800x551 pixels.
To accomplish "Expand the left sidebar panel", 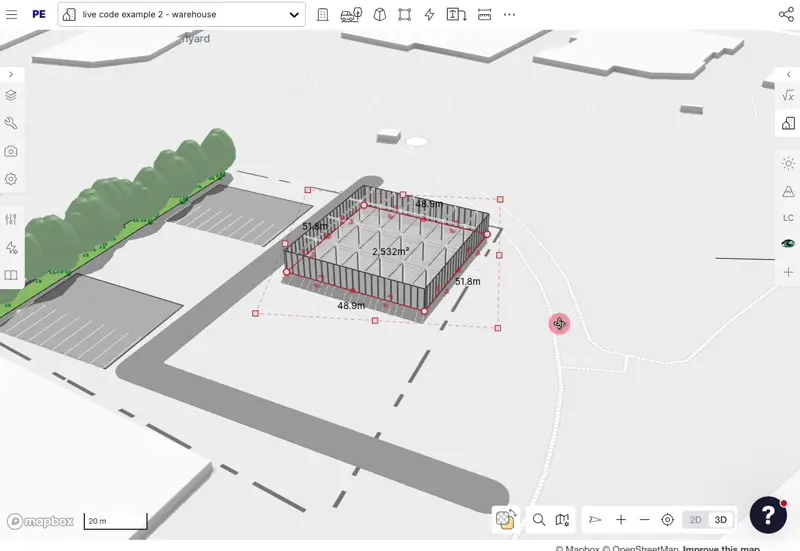I will (x=10, y=74).
